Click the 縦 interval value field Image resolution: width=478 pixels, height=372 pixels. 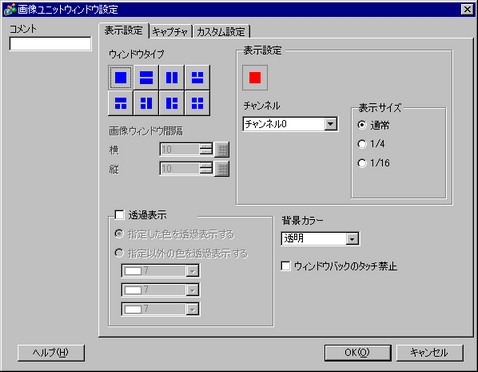(180, 169)
